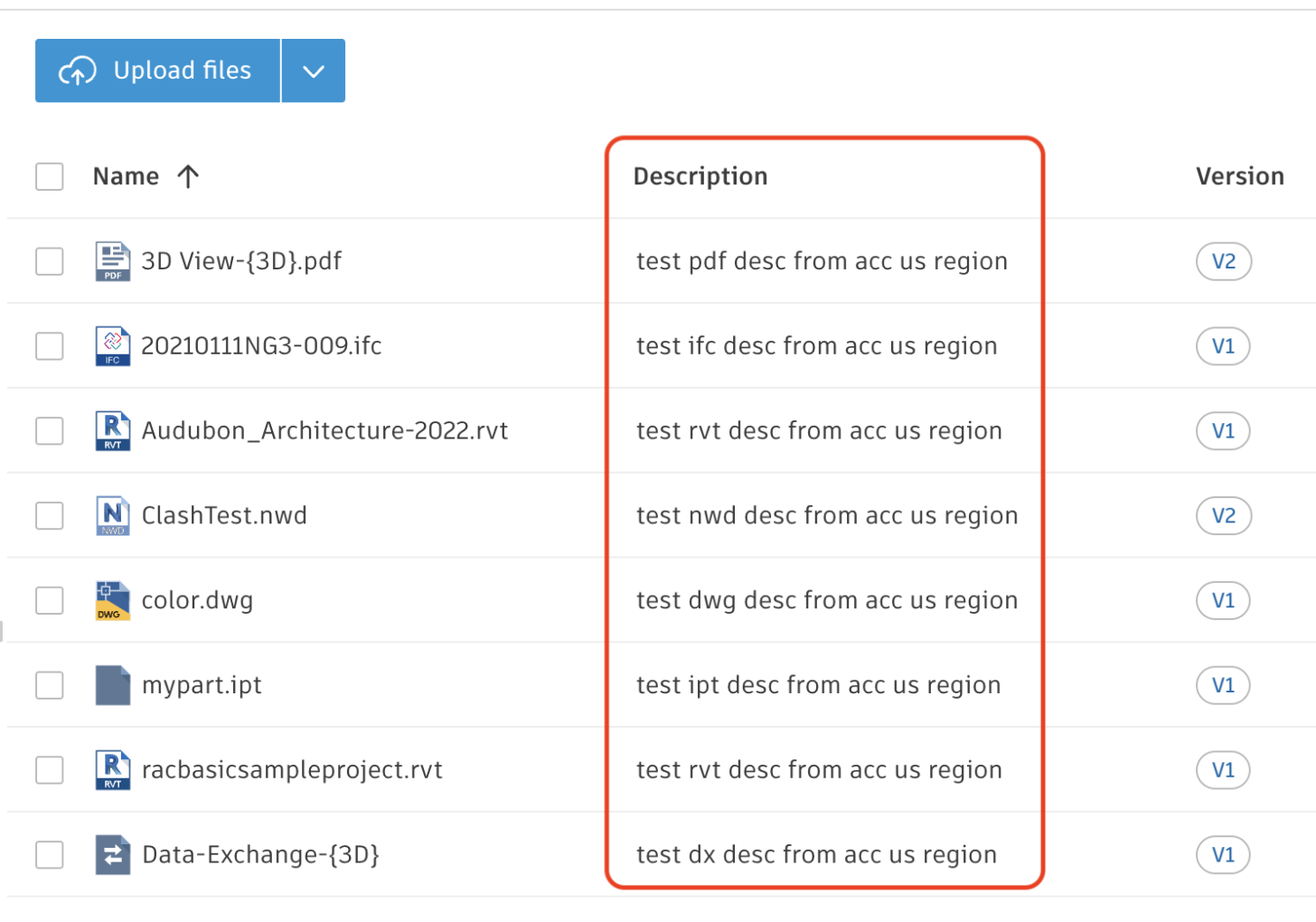Check the box for ClashTest.nwd row
Image resolution: width=1316 pixels, height=922 pixels.
(x=50, y=516)
